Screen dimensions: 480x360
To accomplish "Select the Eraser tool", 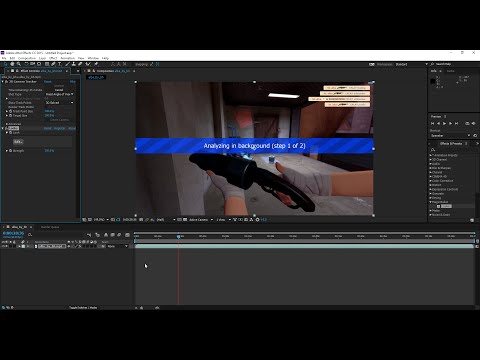I will pyautogui.click(x=80, y=64).
